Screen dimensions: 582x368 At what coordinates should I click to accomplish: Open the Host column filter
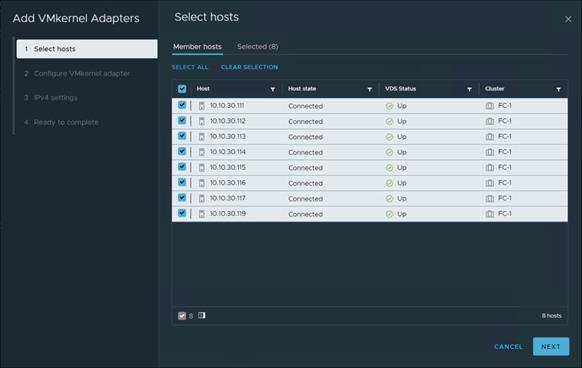[x=273, y=89]
